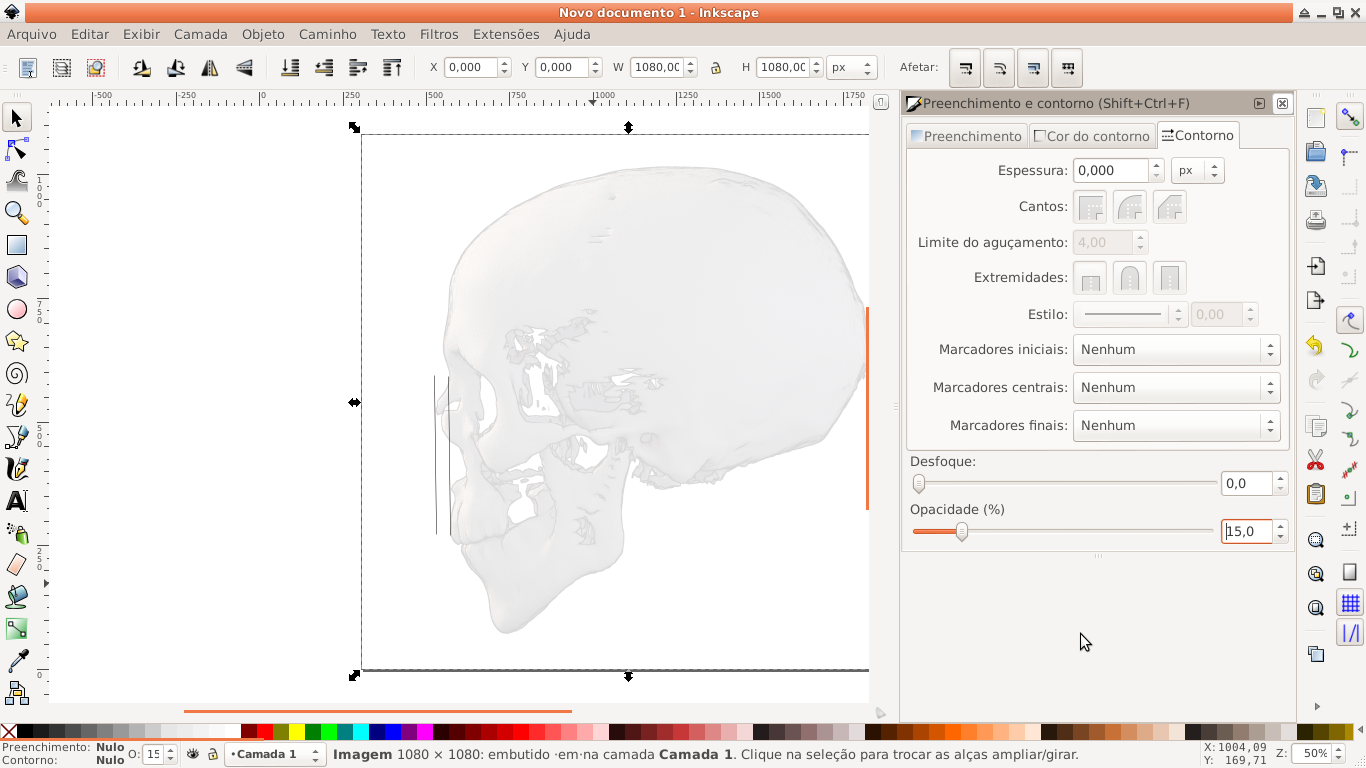Image resolution: width=1366 pixels, height=768 pixels.
Task: Select the paint bucket tool
Action: [x=16, y=597]
